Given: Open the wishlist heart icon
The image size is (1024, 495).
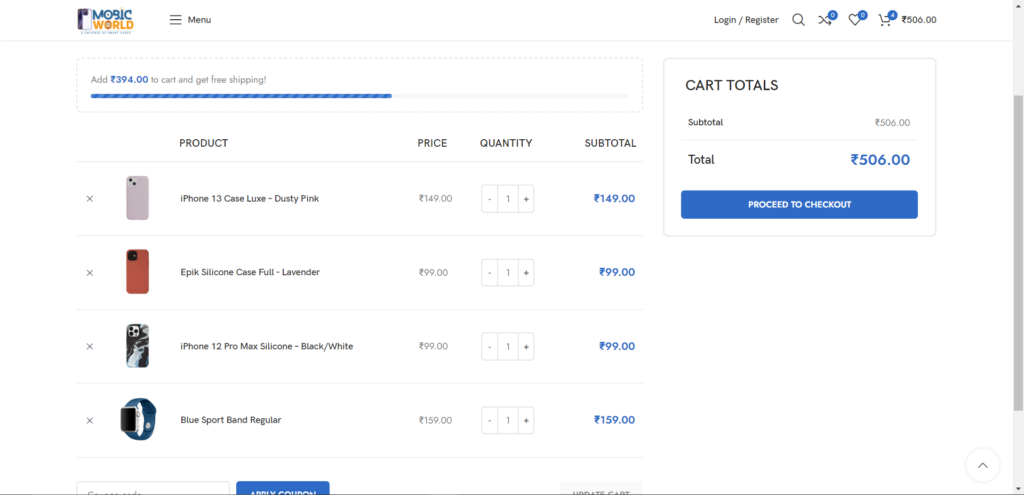Looking at the screenshot, I should click(x=854, y=20).
